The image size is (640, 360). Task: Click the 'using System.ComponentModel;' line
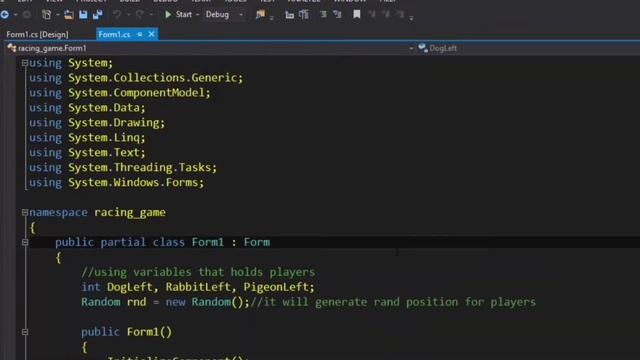pos(120,93)
